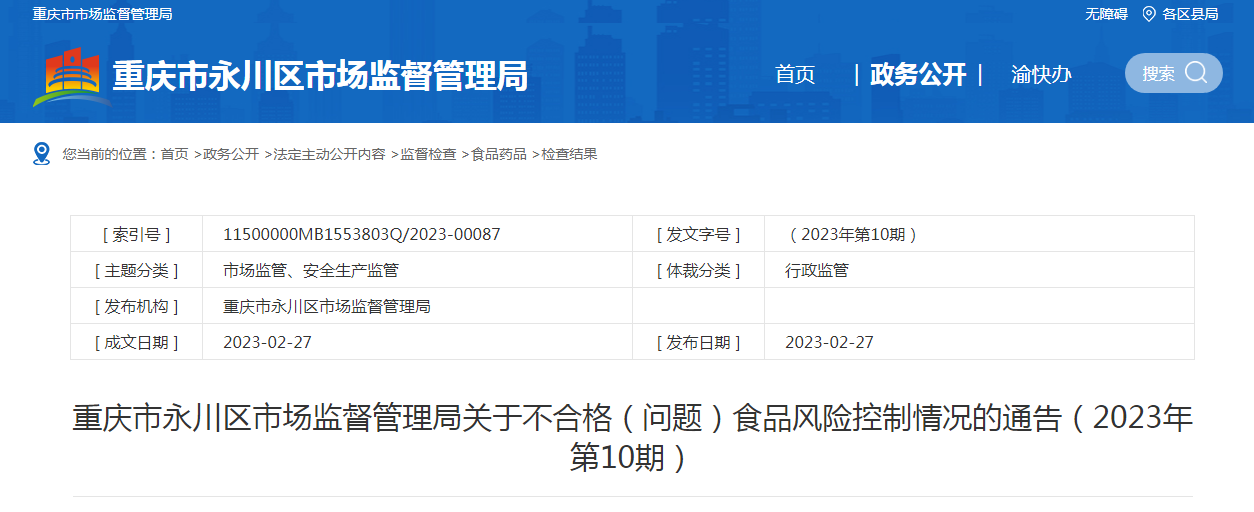Click breadcrumb 监督检查 link
Screen dimensions: 1254x512
click(x=428, y=154)
